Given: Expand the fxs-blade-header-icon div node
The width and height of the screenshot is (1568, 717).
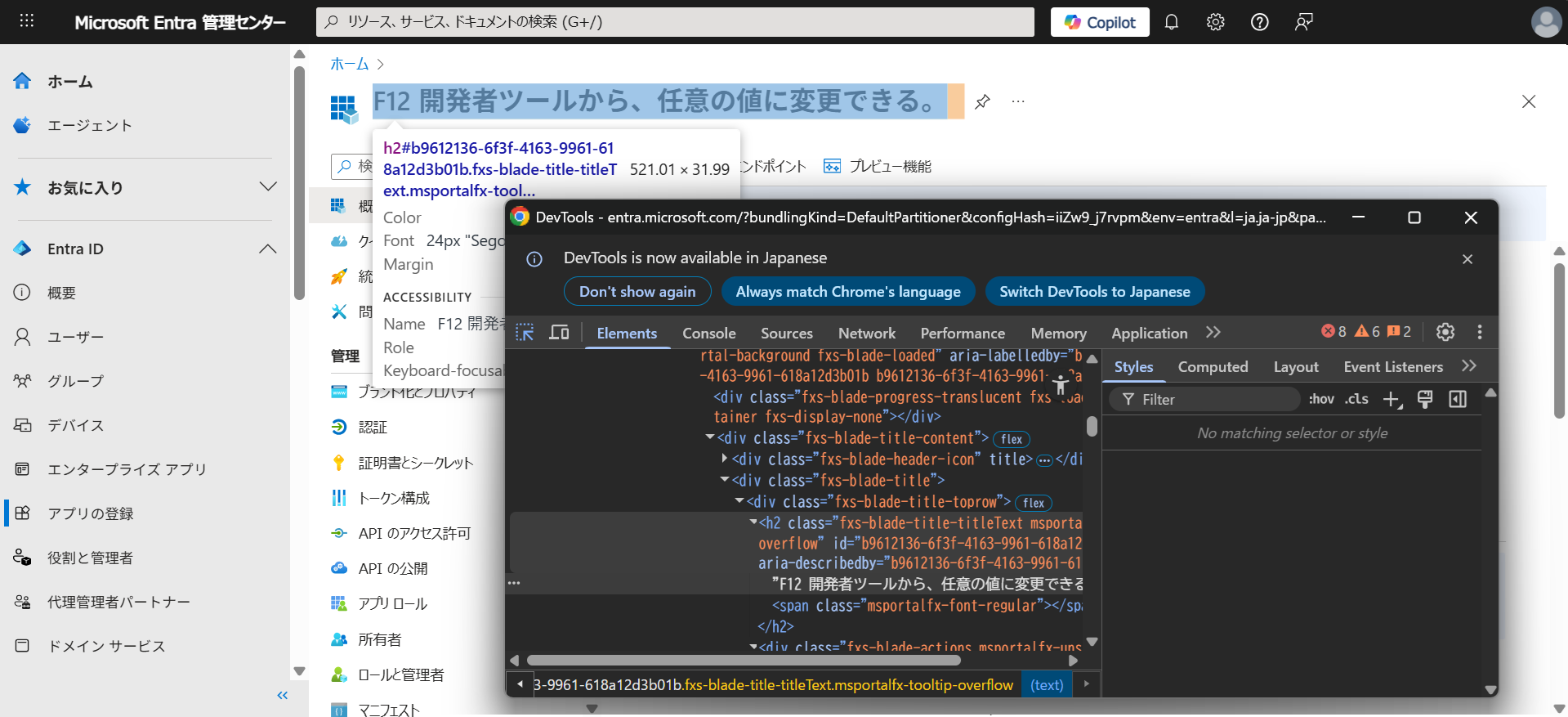Looking at the screenshot, I should (725, 459).
